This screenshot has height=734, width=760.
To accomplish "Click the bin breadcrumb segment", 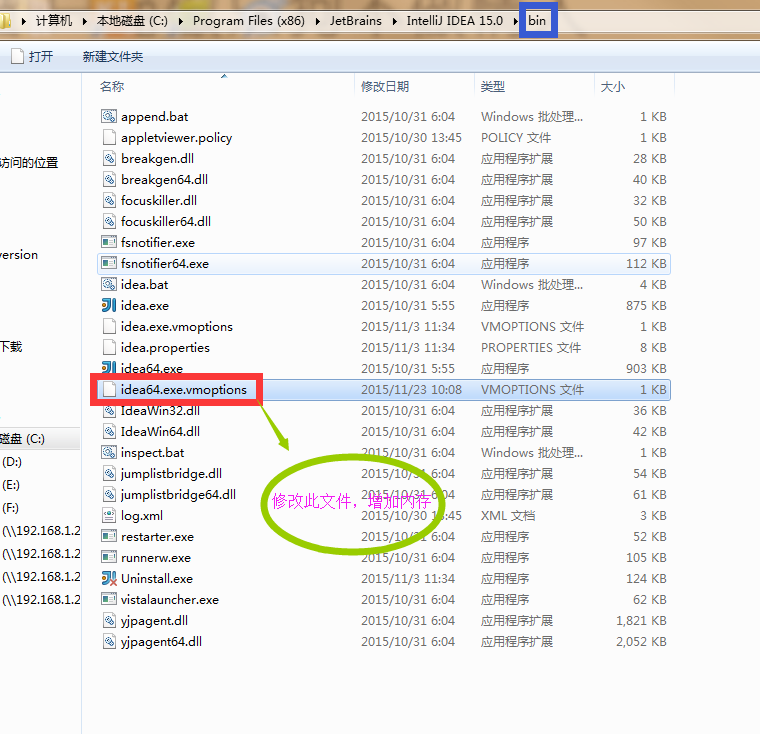I will point(537,21).
